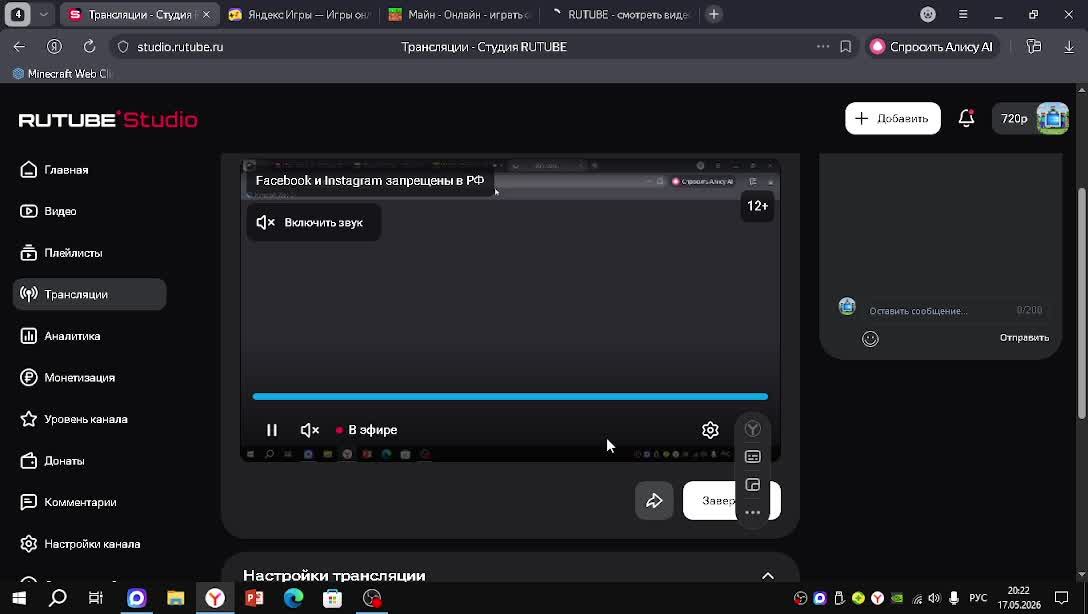Click Спросить Алису AI button

pyautogui.click(x=931, y=46)
